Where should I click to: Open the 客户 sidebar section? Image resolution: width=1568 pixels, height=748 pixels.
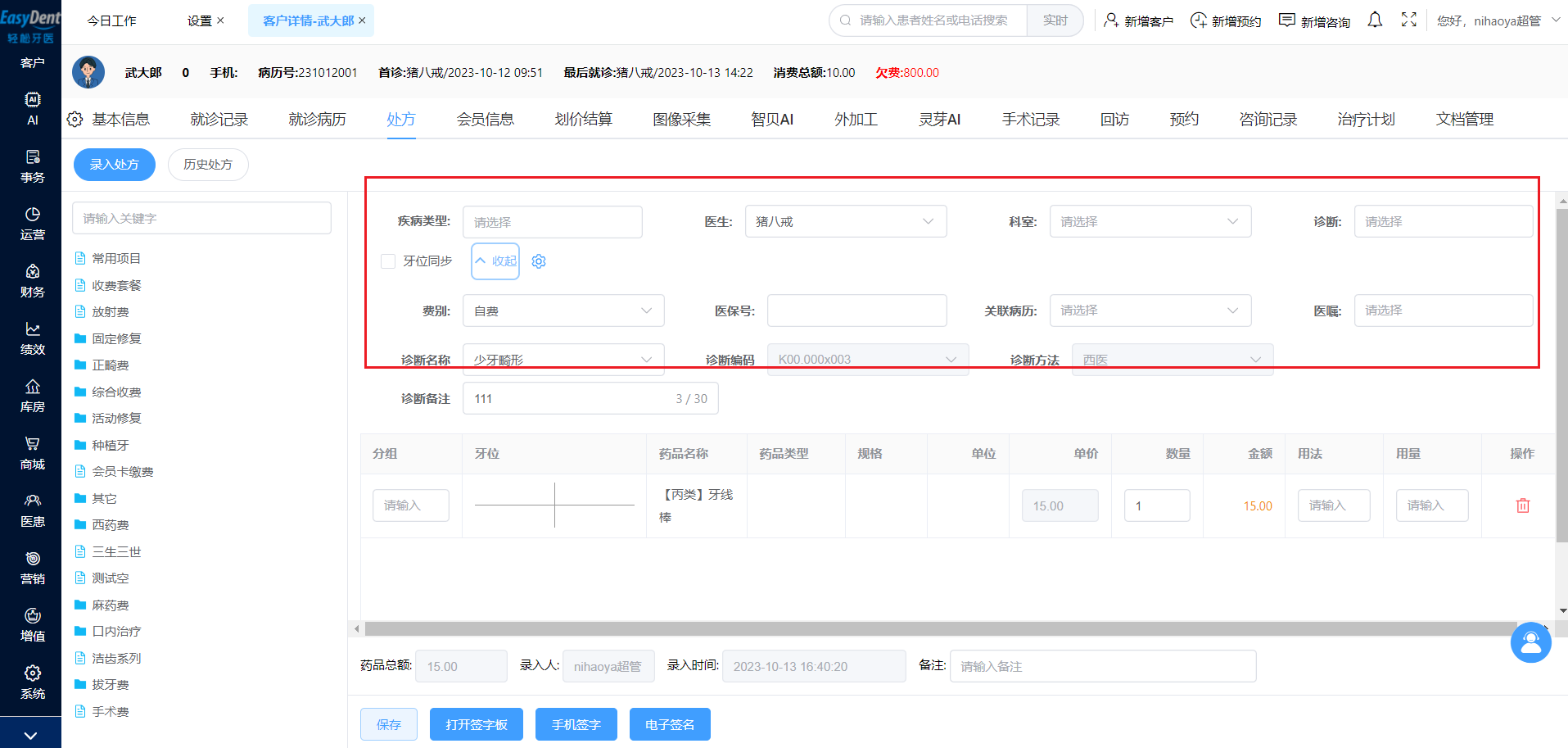(32, 63)
